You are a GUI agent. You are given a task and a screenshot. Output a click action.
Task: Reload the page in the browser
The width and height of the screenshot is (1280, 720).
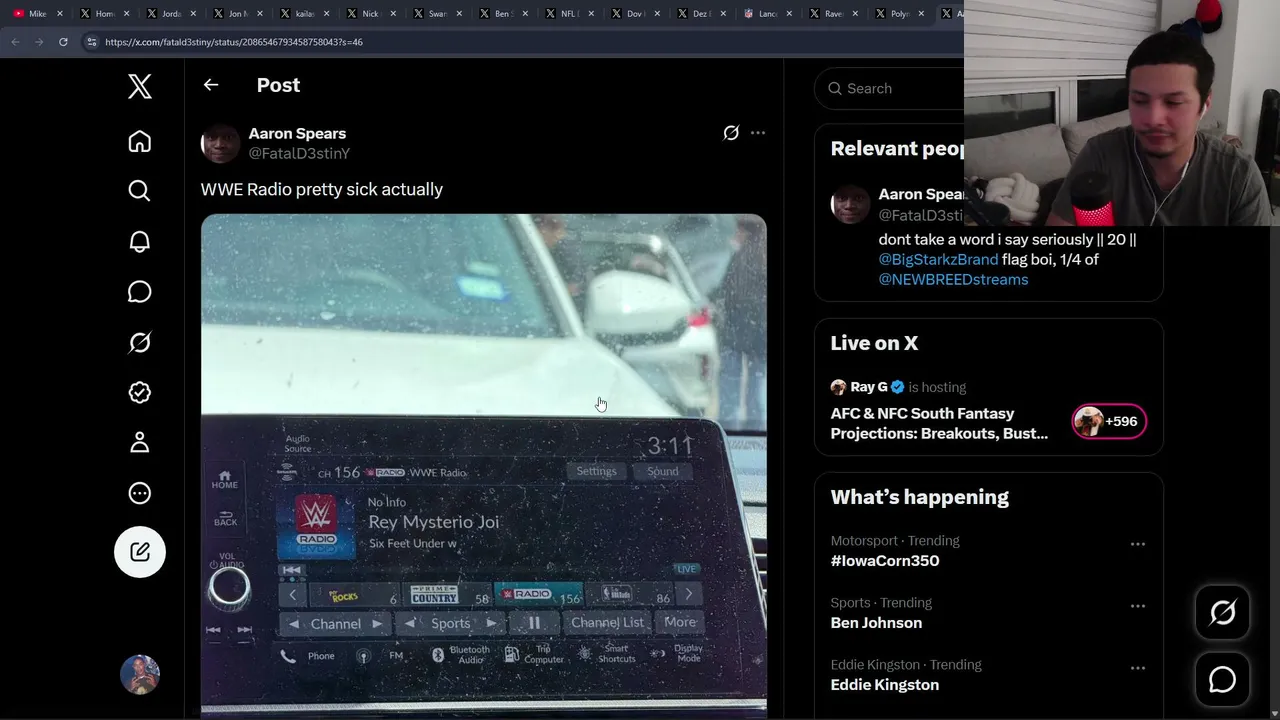(63, 42)
